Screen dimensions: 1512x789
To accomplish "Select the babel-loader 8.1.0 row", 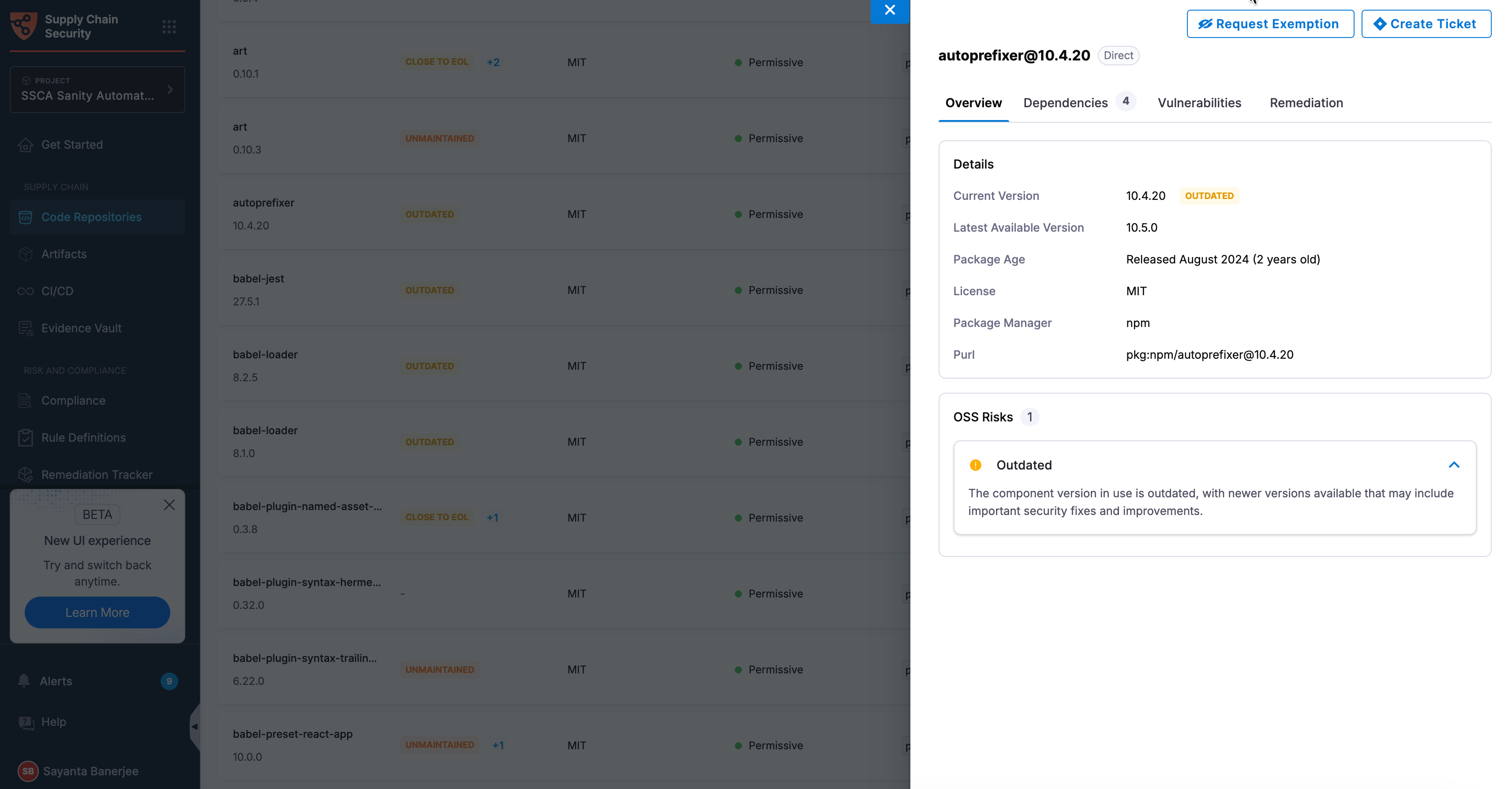I will (x=565, y=442).
